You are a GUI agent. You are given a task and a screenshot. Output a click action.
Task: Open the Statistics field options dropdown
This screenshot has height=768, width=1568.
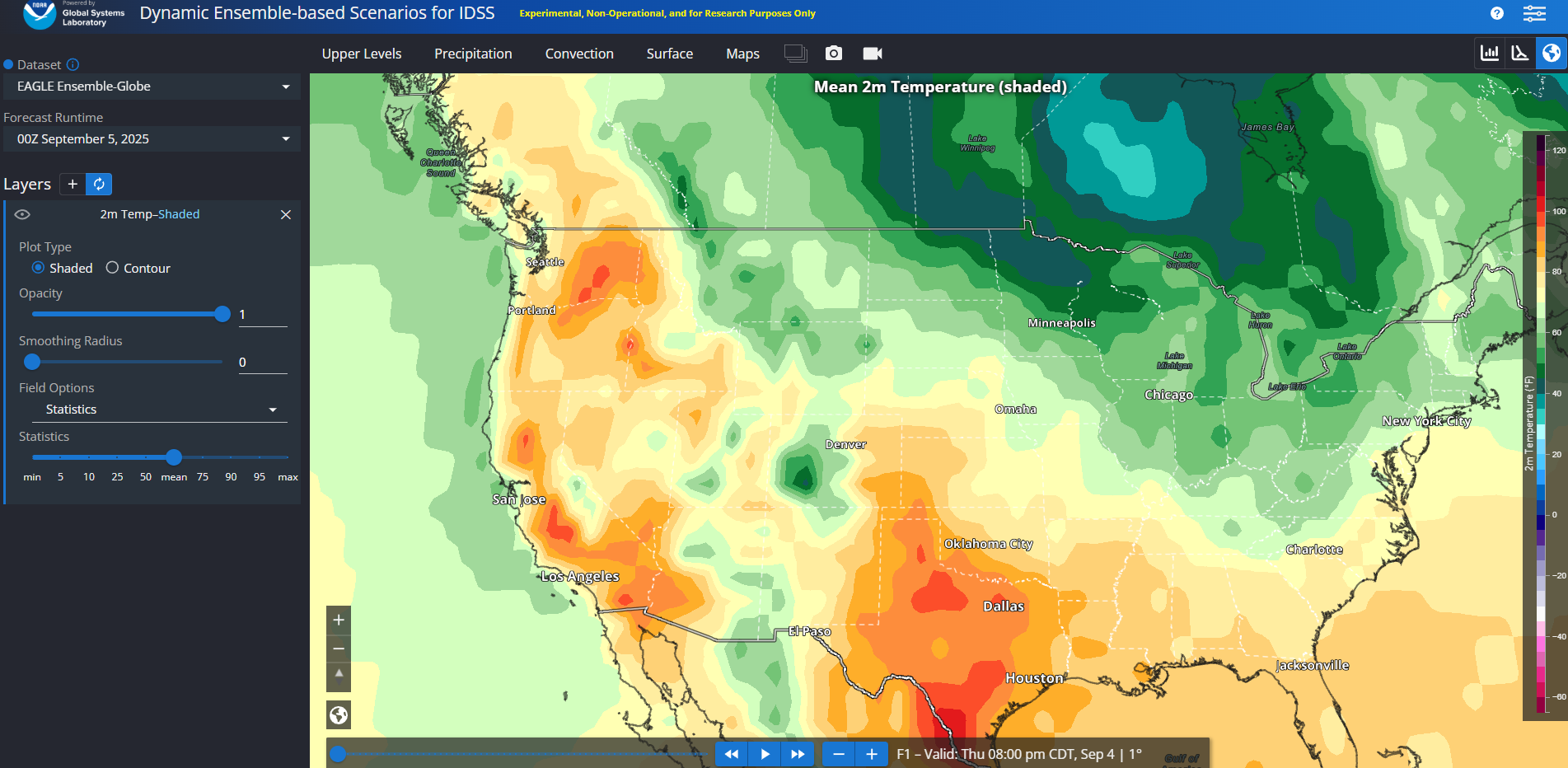161,410
